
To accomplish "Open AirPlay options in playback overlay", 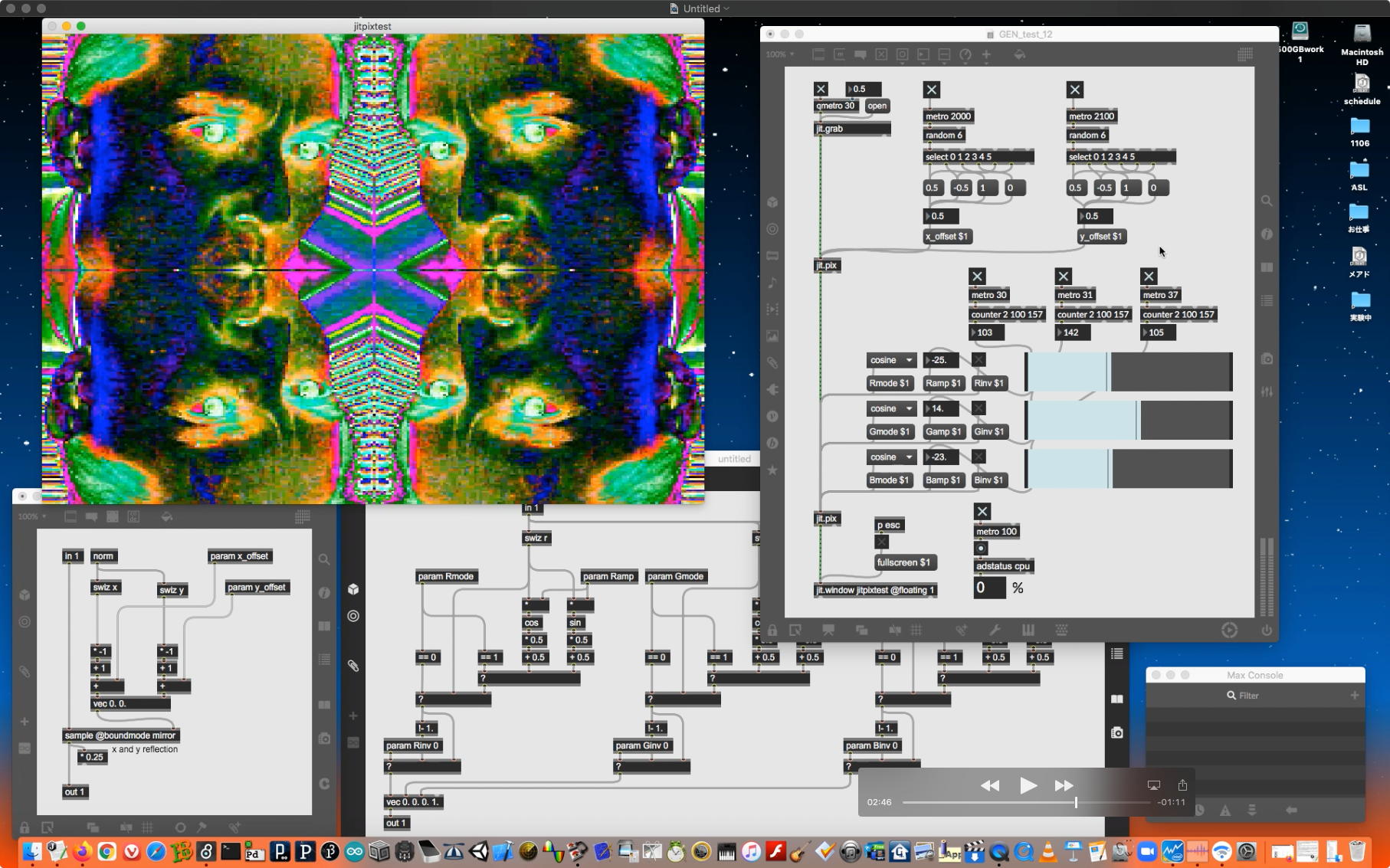I will coord(1153,785).
